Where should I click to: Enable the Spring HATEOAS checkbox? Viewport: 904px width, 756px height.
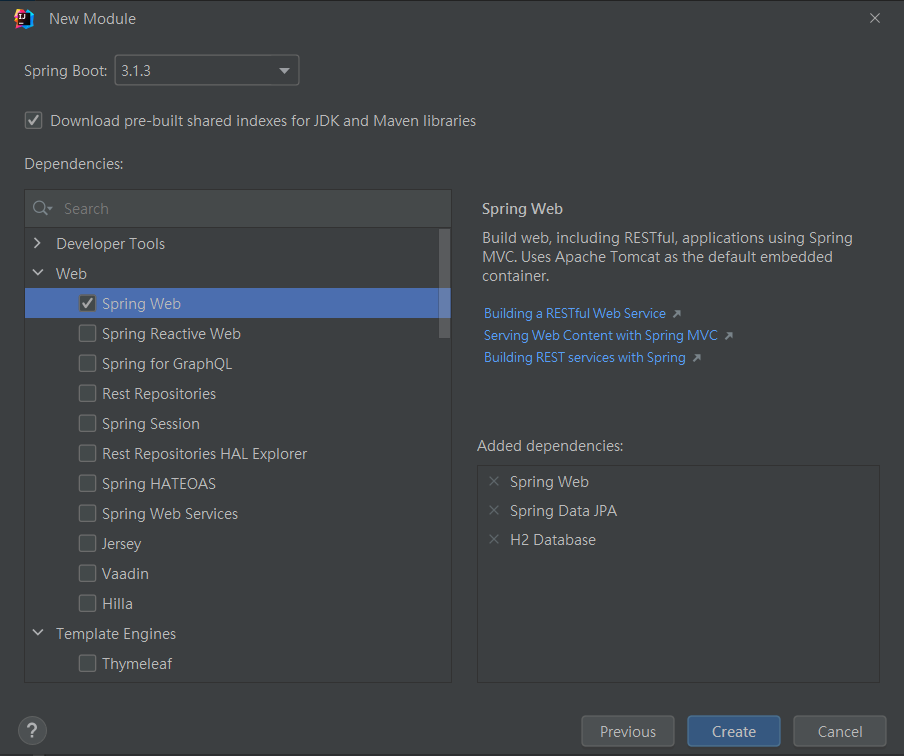(x=87, y=483)
